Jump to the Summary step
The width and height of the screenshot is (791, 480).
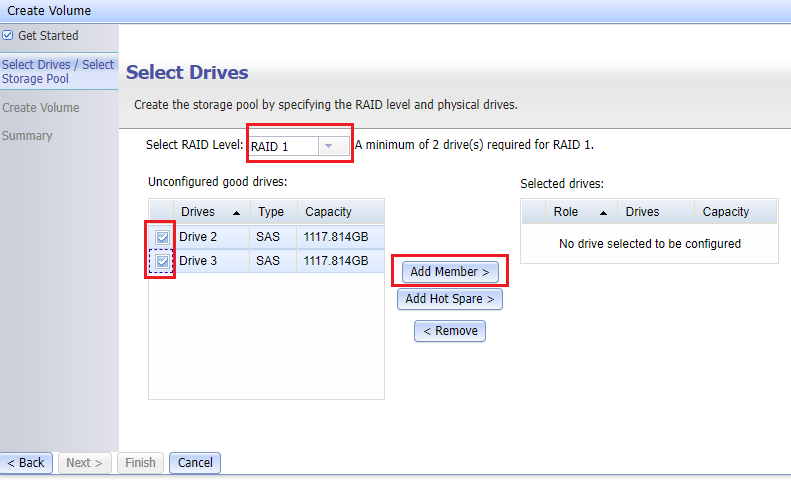27,136
